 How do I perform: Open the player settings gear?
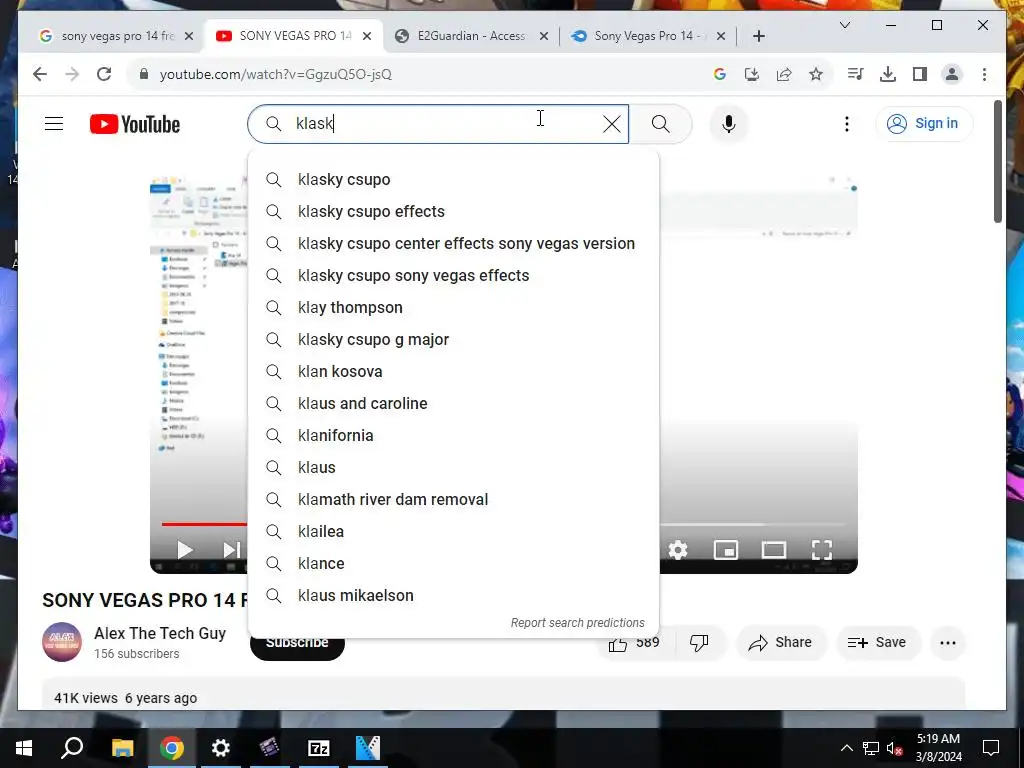[678, 550]
